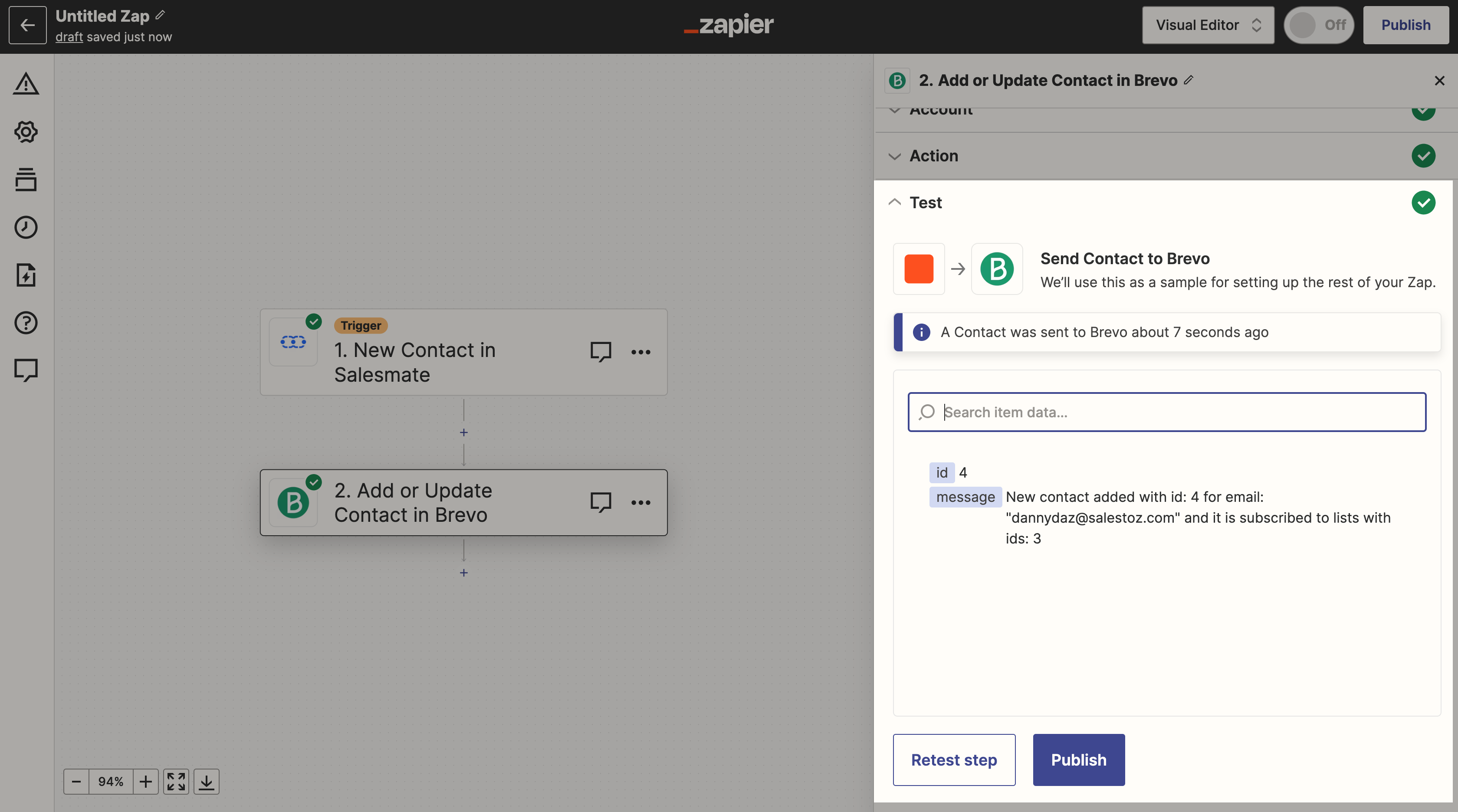This screenshot has width=1458, height=812.
Task: Open the draft version link
Action: 69,37
